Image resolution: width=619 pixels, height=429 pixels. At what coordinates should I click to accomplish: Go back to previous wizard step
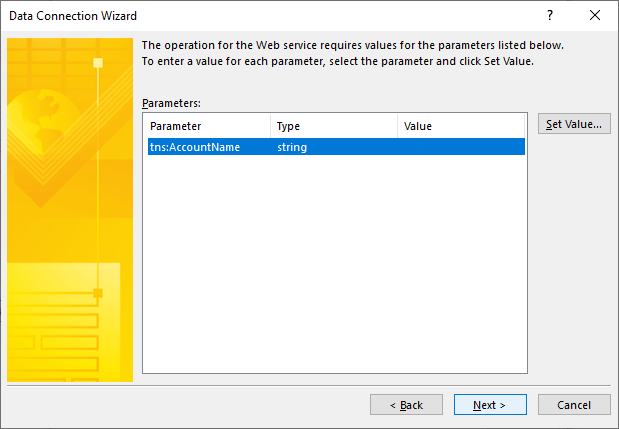pos(406,405)
